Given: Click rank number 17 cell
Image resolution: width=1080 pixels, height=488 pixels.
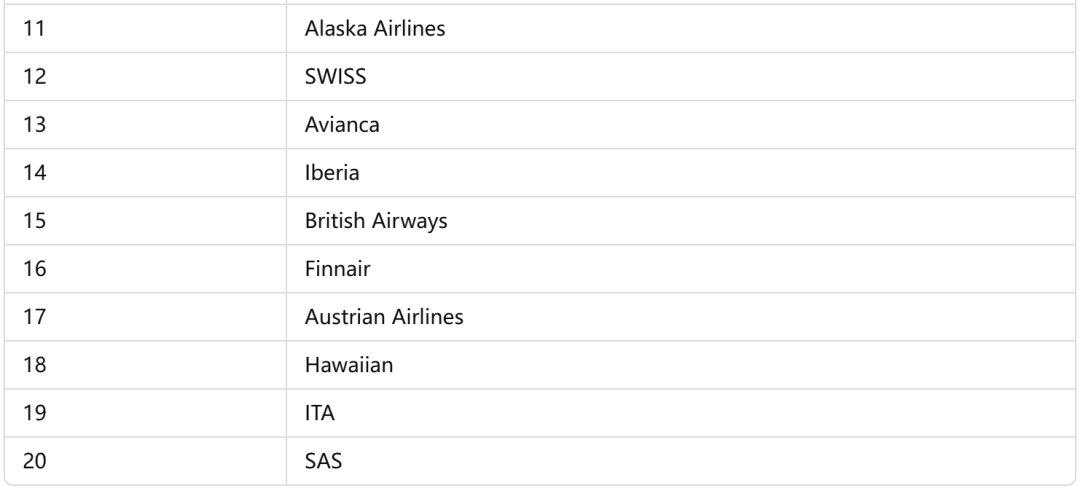Looking at the screenshot, I should point(145,317).
